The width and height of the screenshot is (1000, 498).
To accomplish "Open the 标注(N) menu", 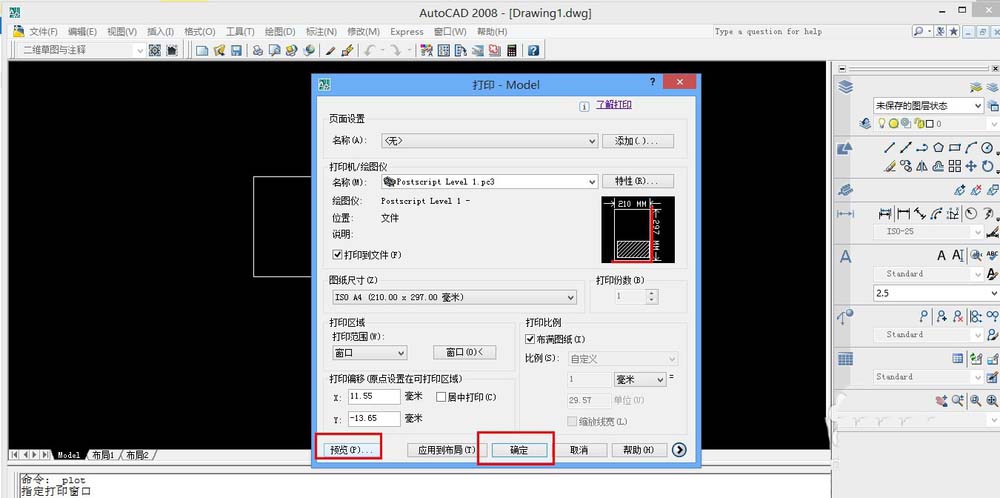I will (x=321, y=31).
